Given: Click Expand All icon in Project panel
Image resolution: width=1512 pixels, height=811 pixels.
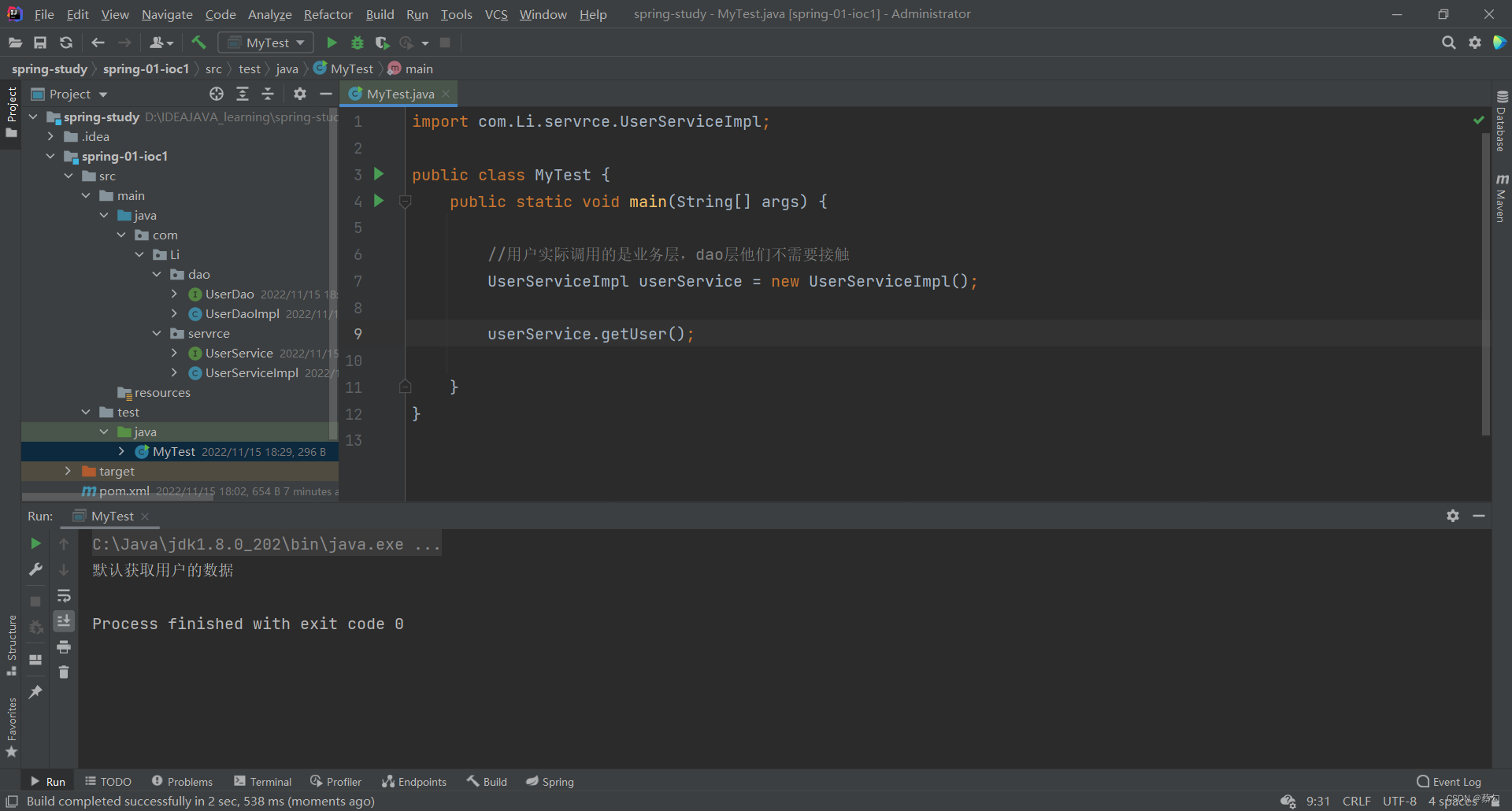Looking at the screenshot, I should pos(243,94).
